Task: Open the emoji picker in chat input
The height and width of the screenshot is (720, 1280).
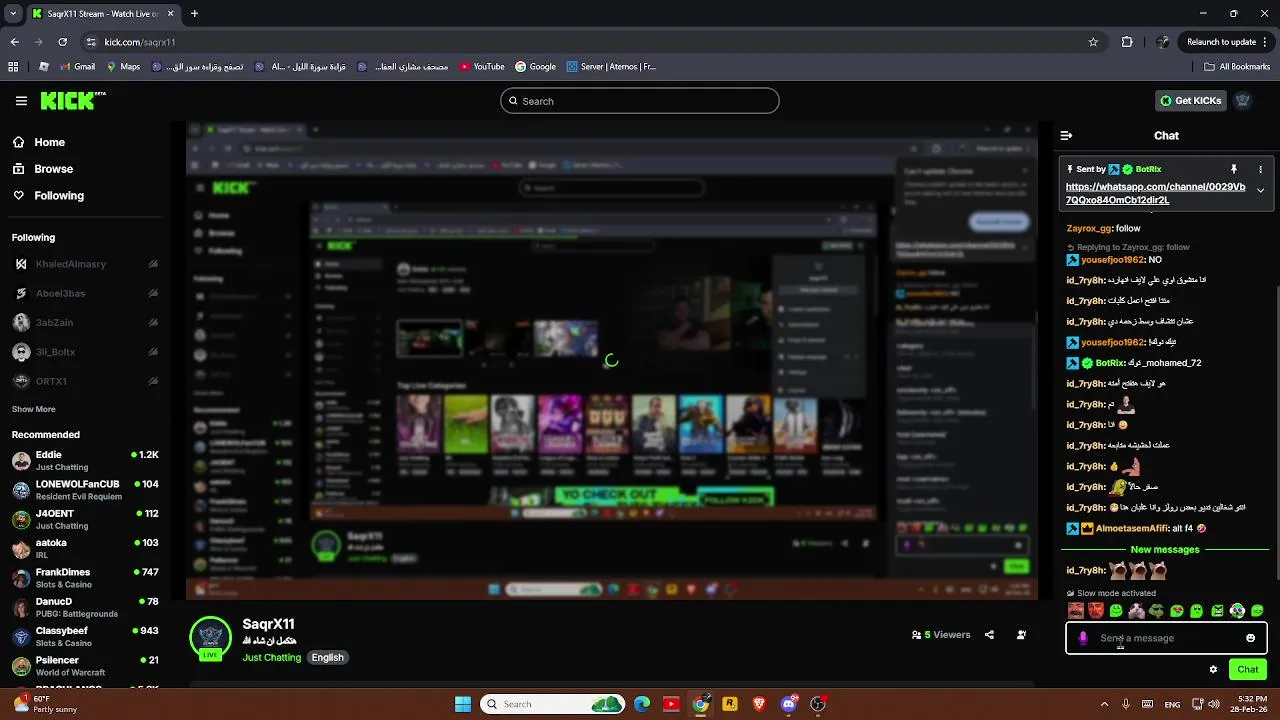Action: [1250, 638]
